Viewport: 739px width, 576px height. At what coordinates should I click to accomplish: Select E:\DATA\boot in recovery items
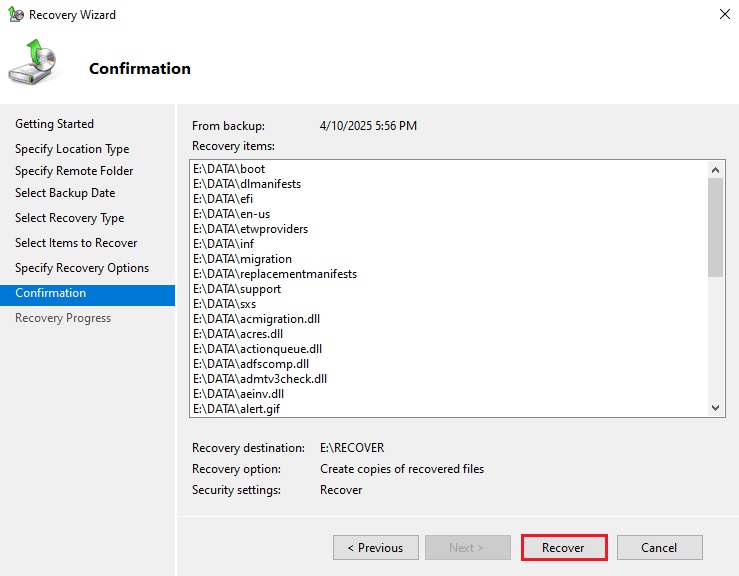[229, 169]
